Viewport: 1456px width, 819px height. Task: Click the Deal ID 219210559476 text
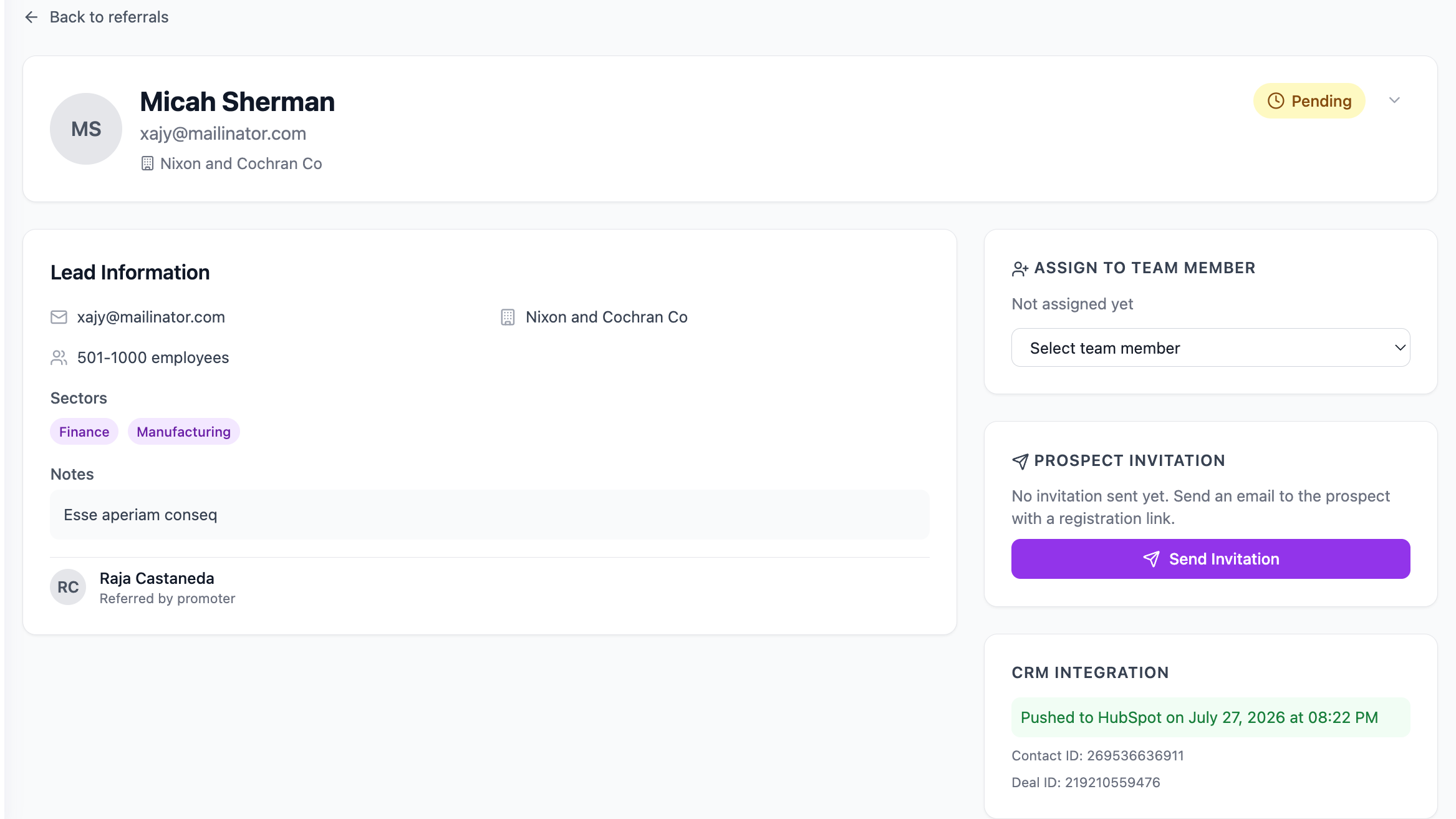[1086, 782]
